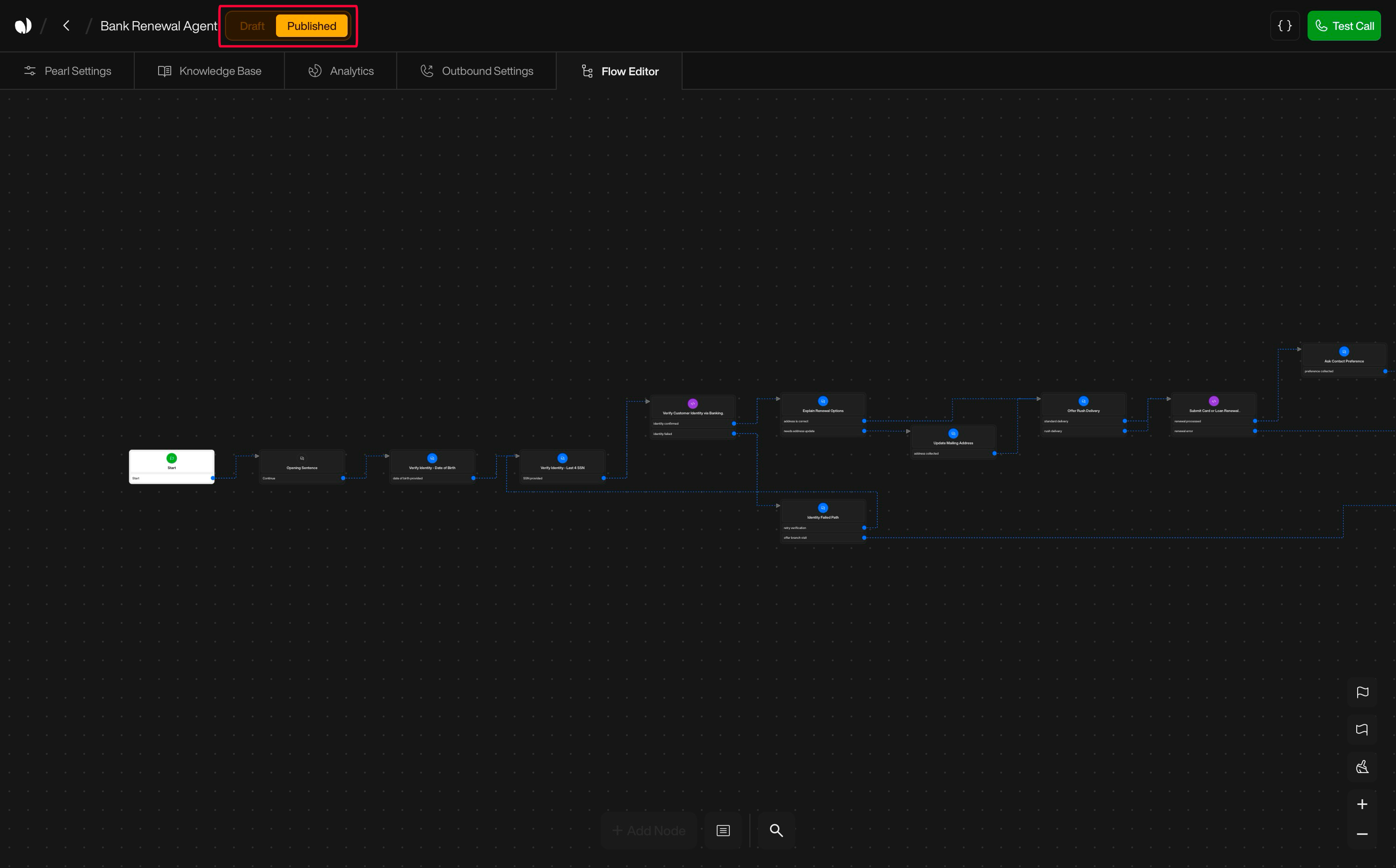Start a Test Call
This screenshot has width=1396, height=868.
coord(1344,26)
